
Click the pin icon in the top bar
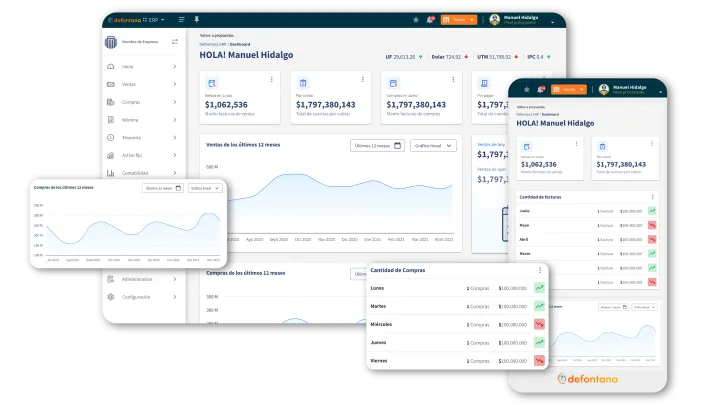point(197,19)
